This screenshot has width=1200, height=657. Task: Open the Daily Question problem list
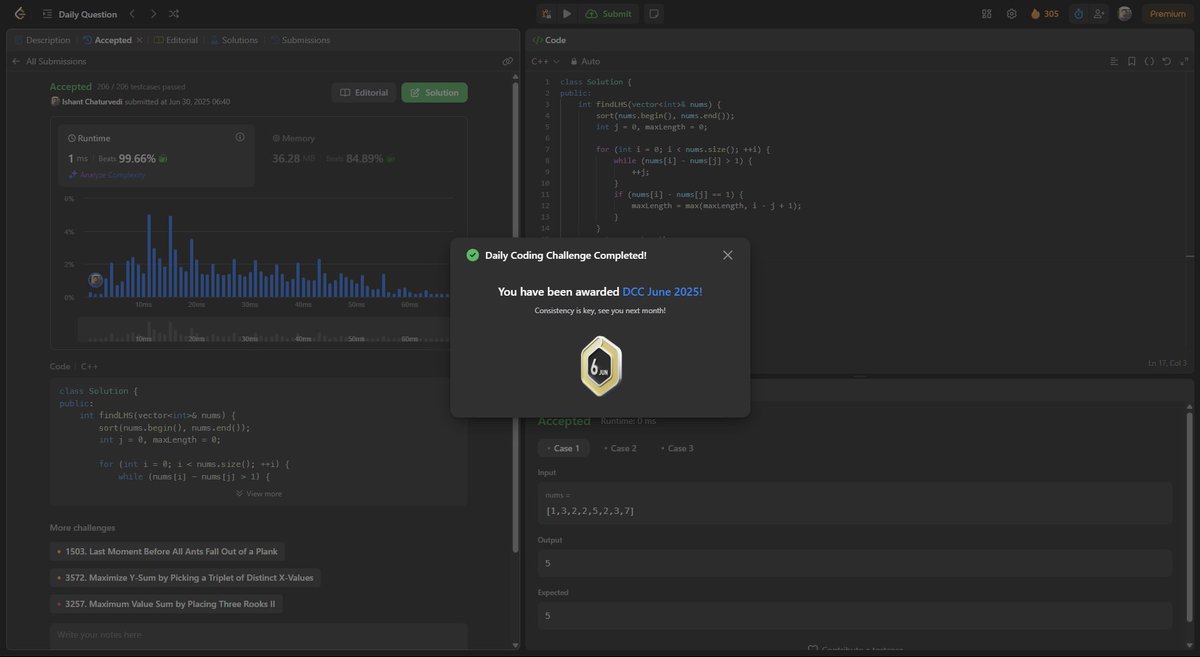pyautogui.click(x=80, y=14)
